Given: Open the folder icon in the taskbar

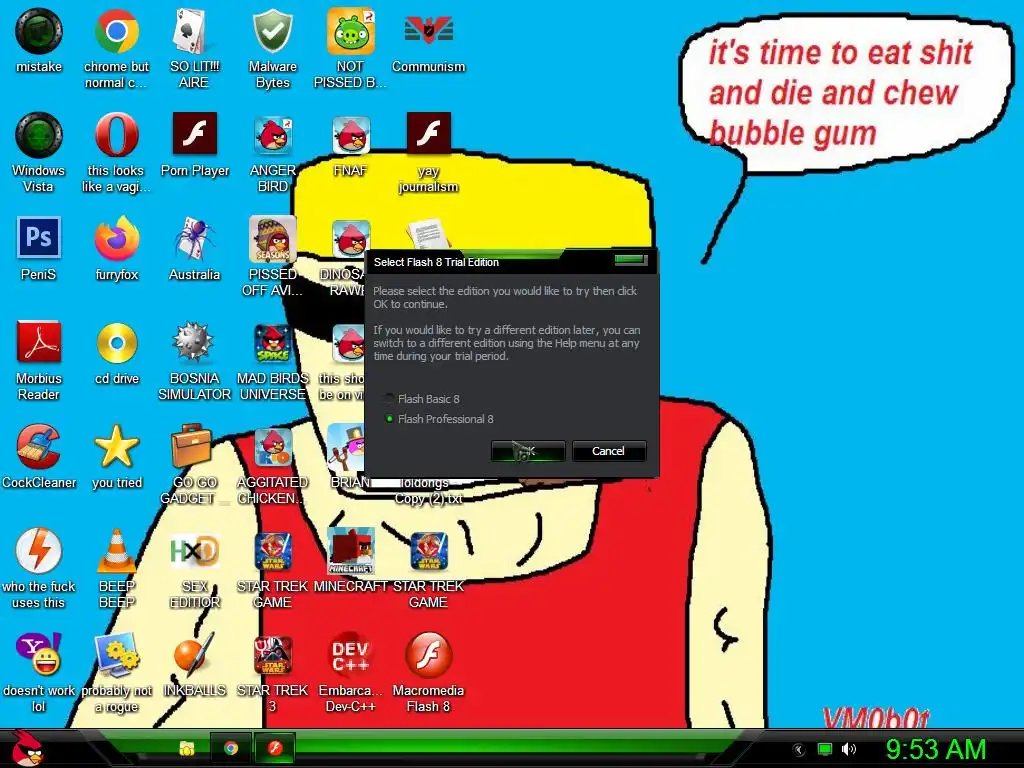Looking at the screenshot, I should 187,748.
